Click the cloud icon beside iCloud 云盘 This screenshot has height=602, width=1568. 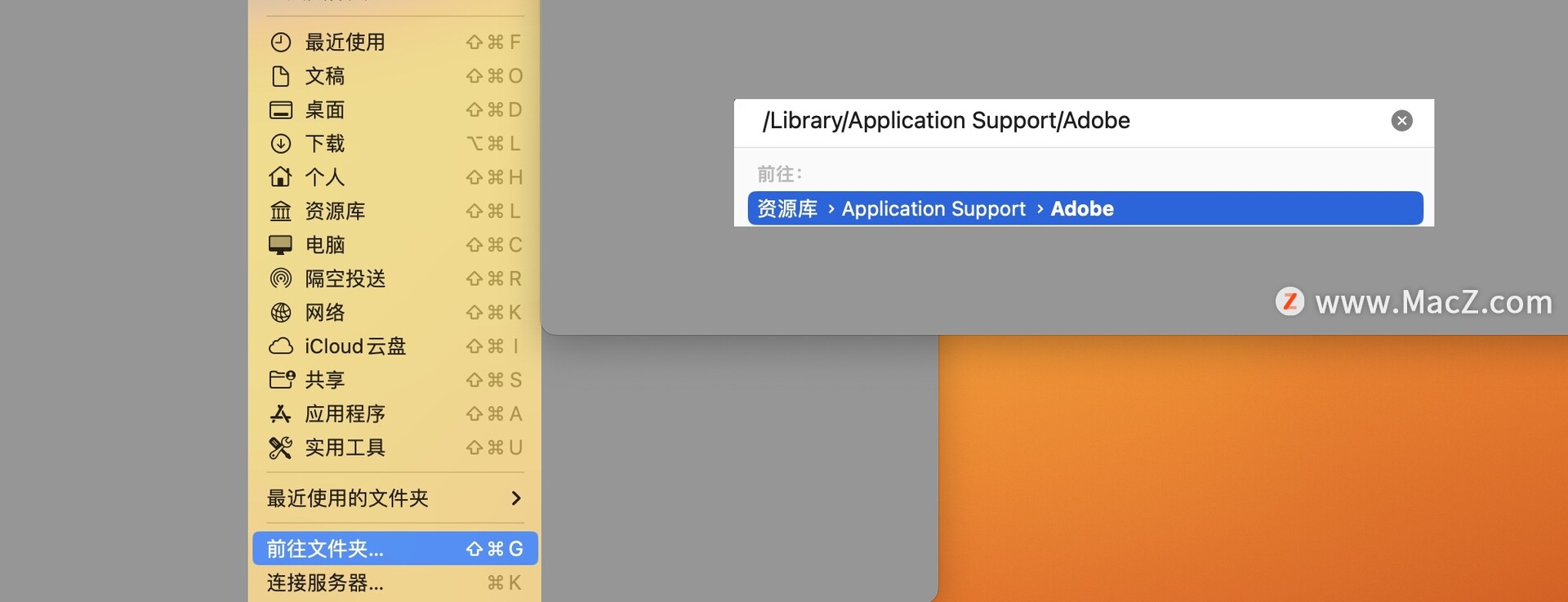(280, 346)
